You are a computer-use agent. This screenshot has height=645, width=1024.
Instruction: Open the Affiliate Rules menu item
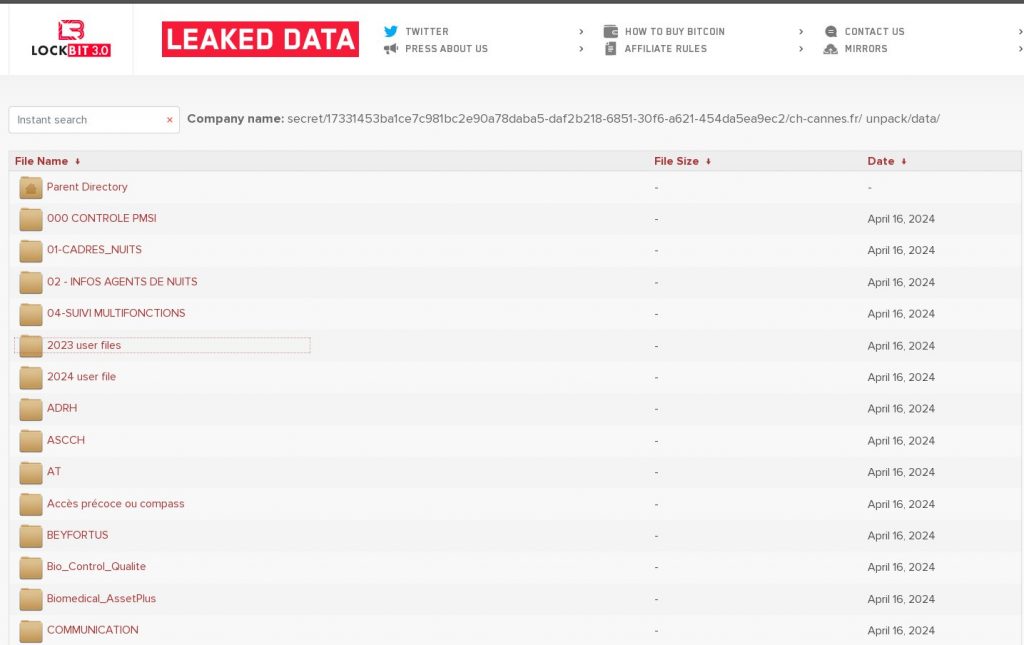click(665, 48)
